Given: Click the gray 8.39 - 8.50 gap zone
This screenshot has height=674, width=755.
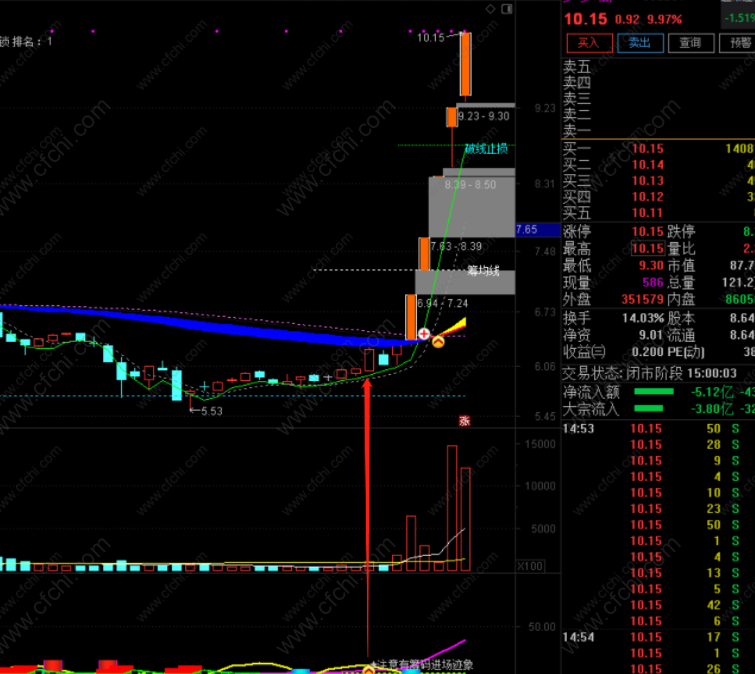Looking at the screenshot, I should [471, 207].
